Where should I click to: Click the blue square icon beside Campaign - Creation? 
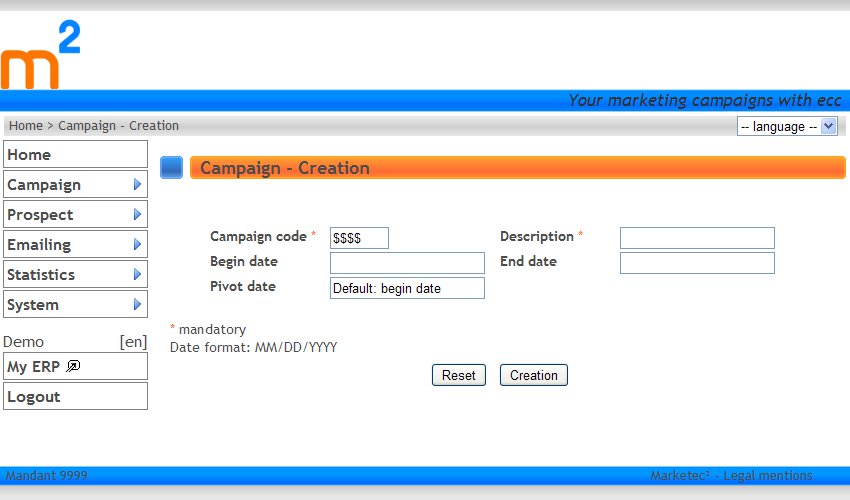171,168
